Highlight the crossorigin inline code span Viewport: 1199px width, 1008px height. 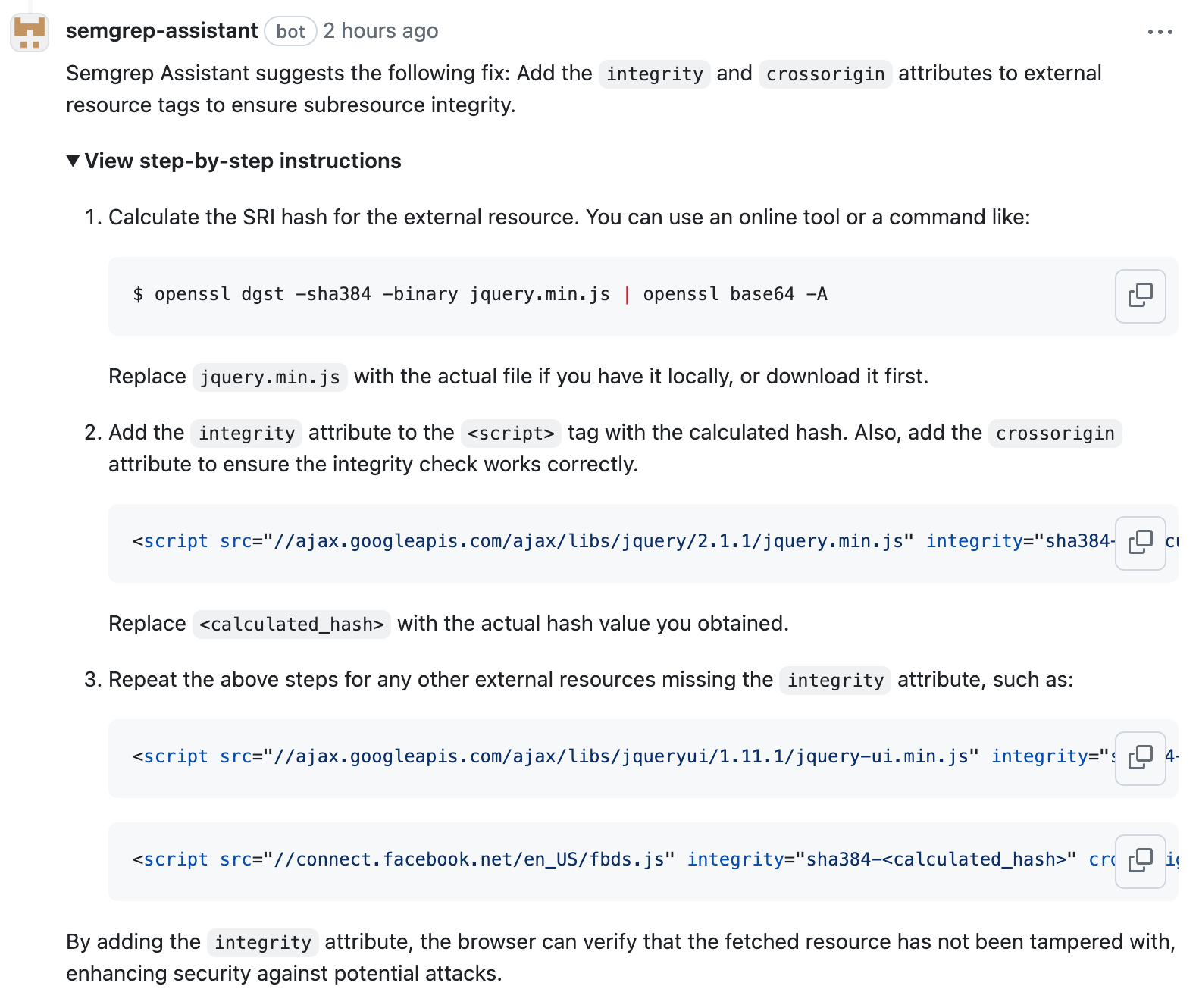point(825,74)
